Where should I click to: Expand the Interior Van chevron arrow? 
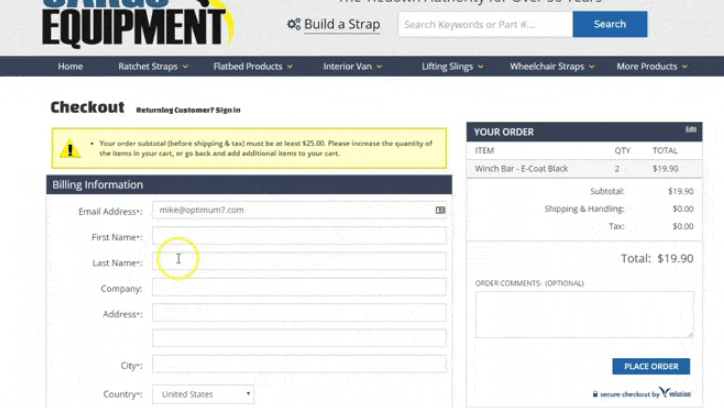[x=379, y=67]
